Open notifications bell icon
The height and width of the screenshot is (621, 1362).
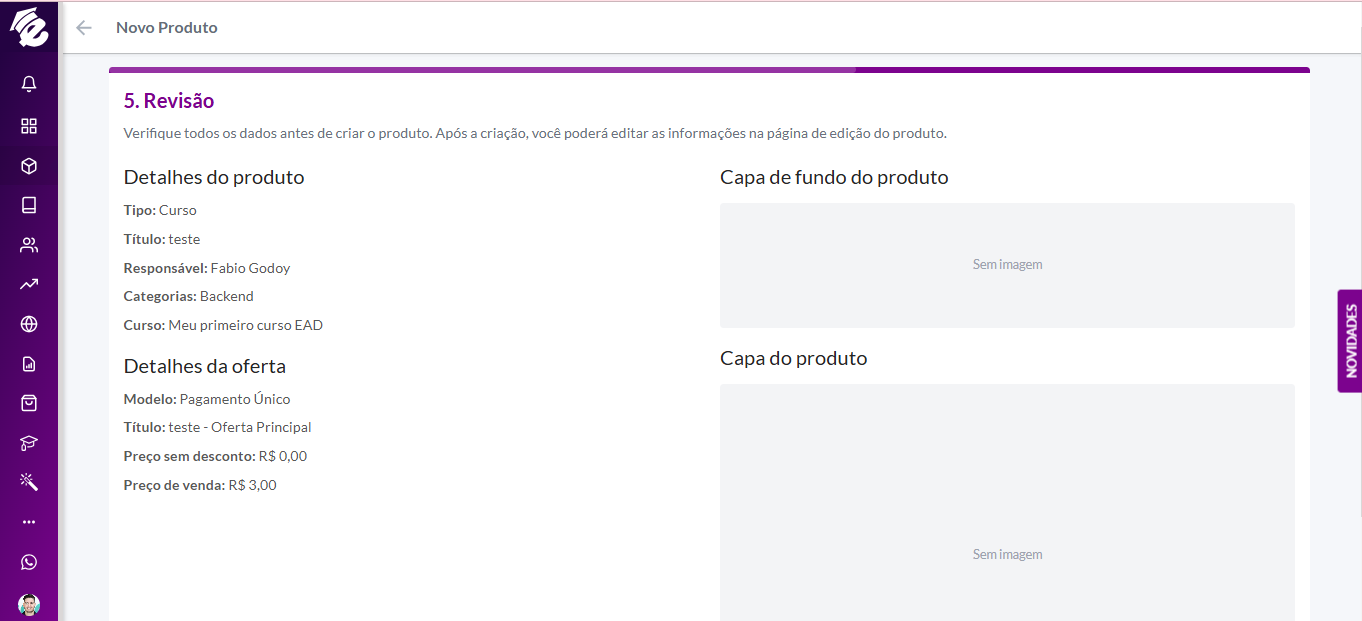tap(29, 84)
